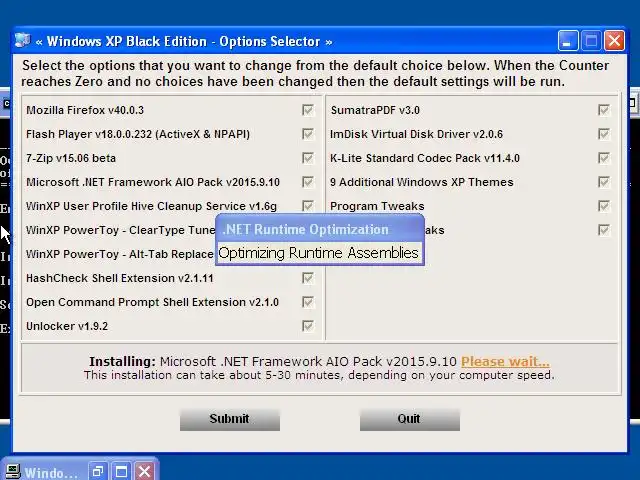
Task: Click the Mozilla Firefox v40.0.3 label
Action: tap(85, 110)
